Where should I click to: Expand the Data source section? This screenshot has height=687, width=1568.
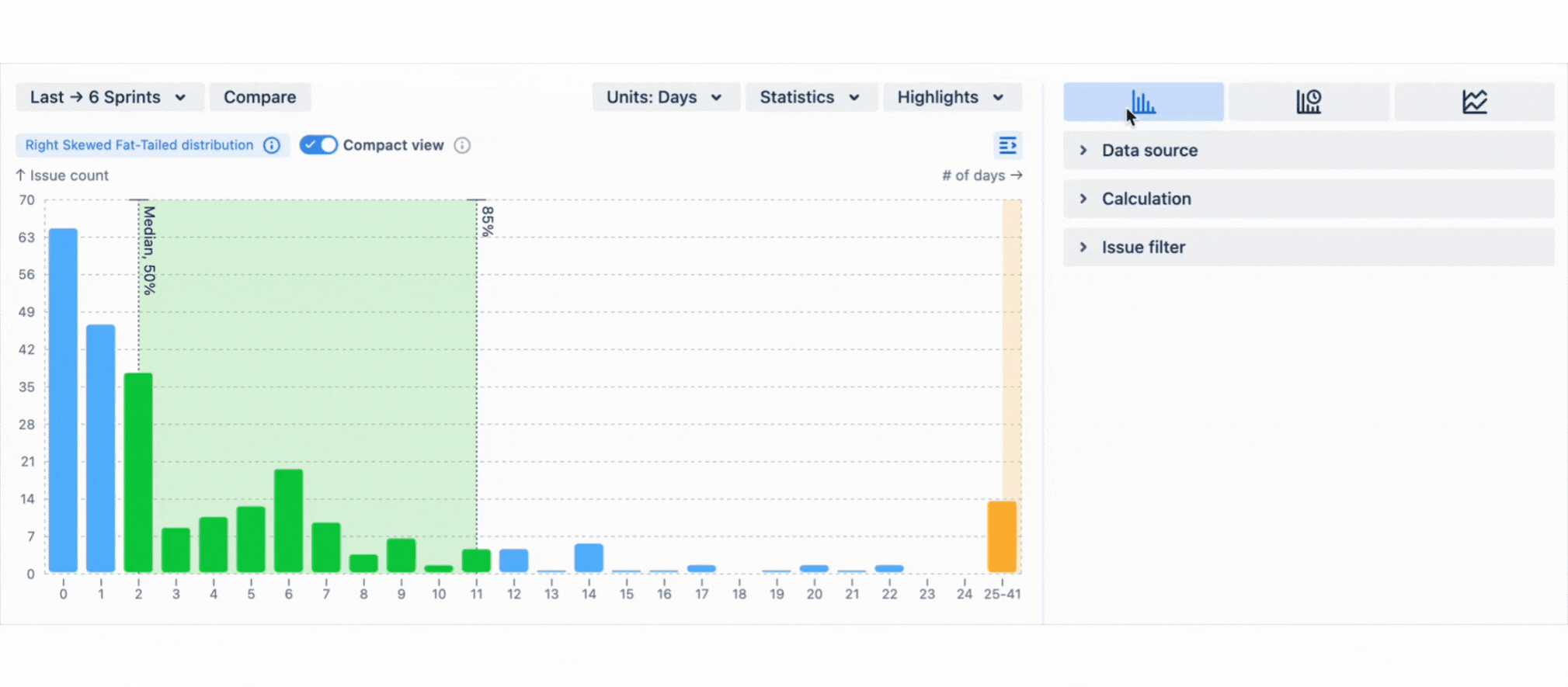(1309, 151)
